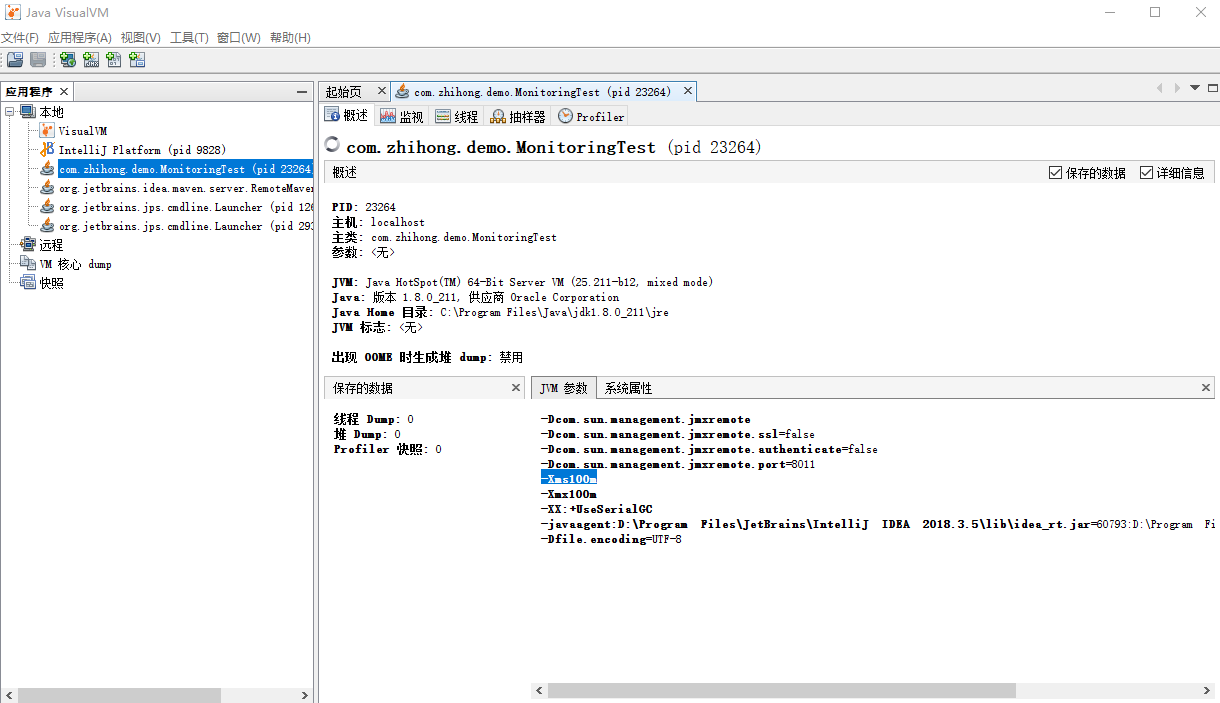1220x703 pixels.
Task: Click the Add JMX Connection toolbar icon
Action: (x=91, y=60)
